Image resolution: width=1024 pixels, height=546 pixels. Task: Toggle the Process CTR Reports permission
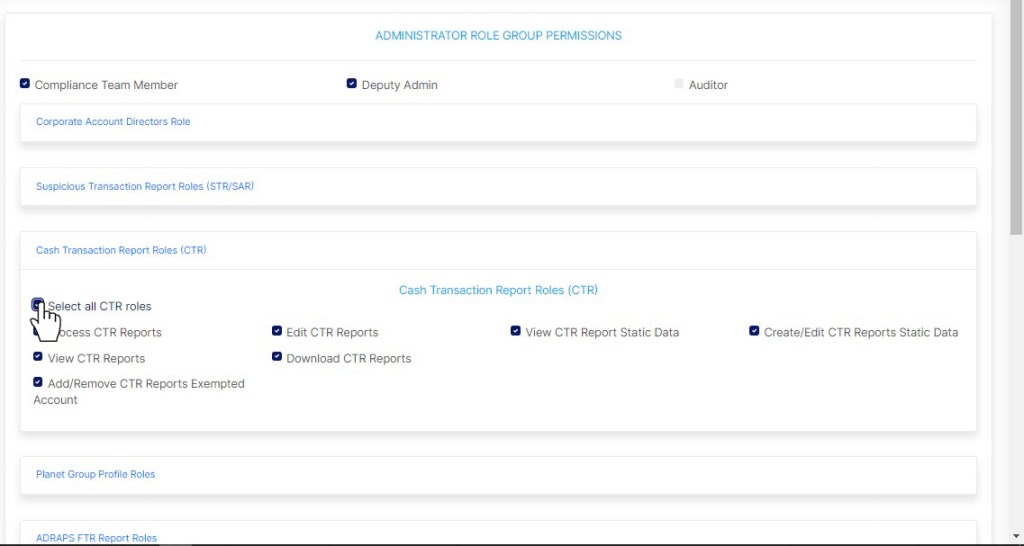coord(38,331)
